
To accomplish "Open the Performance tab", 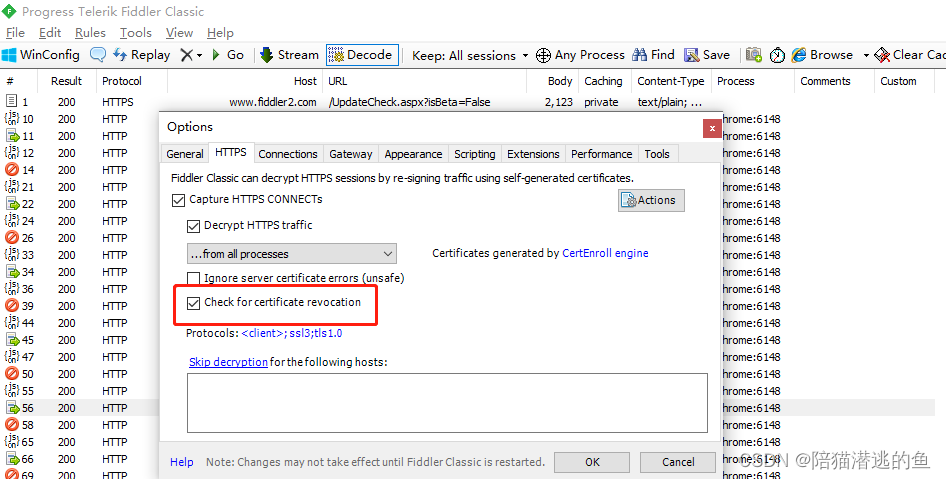I will tap(602, 154).
